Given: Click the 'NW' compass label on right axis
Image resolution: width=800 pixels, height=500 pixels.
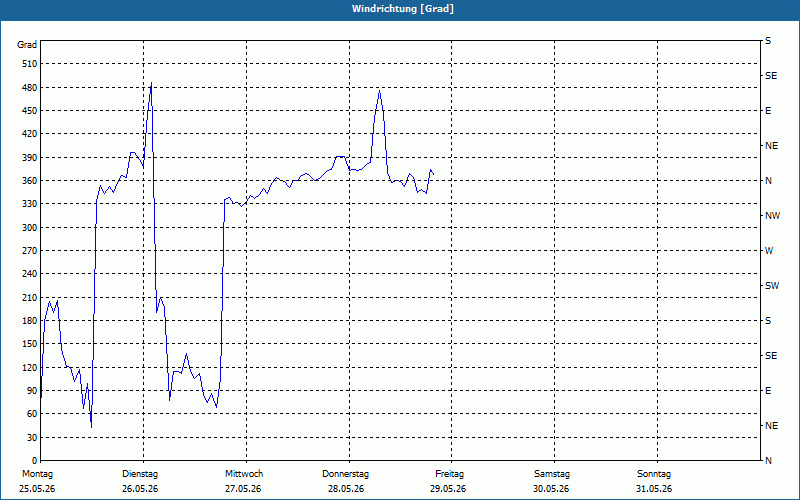Looking at the screenshot, I should pyautogui.click(x=772, y=216).
